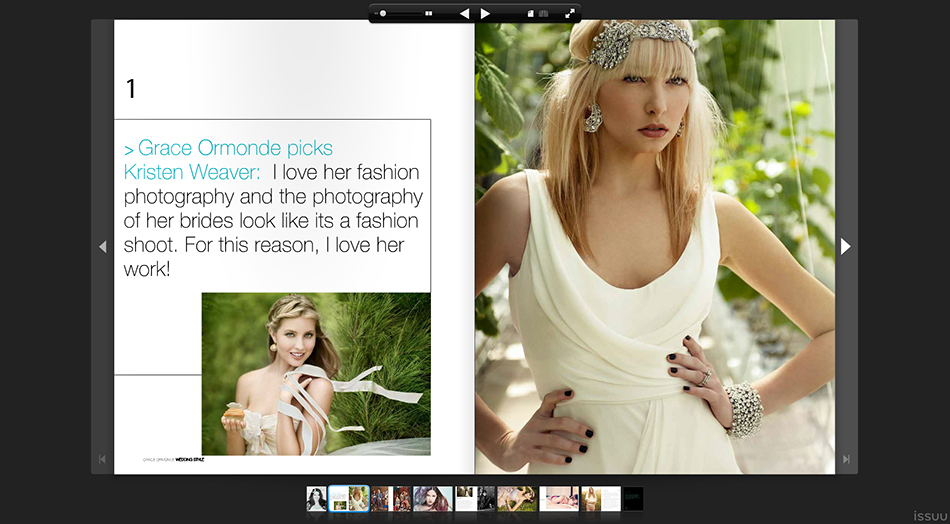
Task: Flip to previous page with left-side arrow
Action: tap(102, 246)
